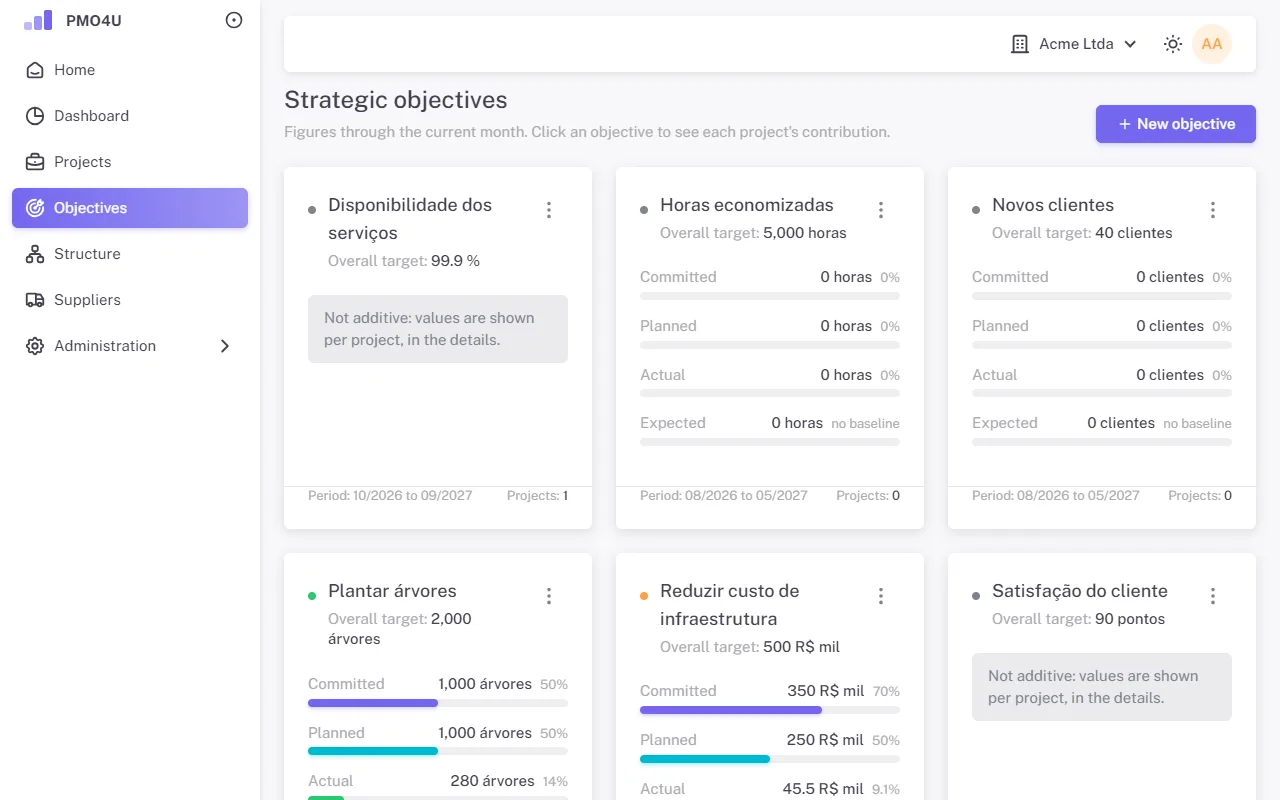Open the Disponibilidade dos serviços objective
The width and height of the screenshot is (1280, 800).
click(x=410, y=219)
